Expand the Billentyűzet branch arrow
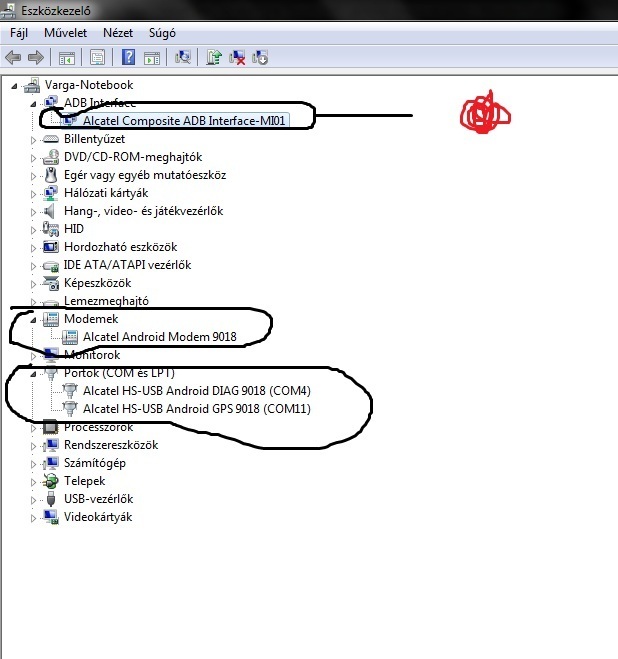 tap(33, 140)
